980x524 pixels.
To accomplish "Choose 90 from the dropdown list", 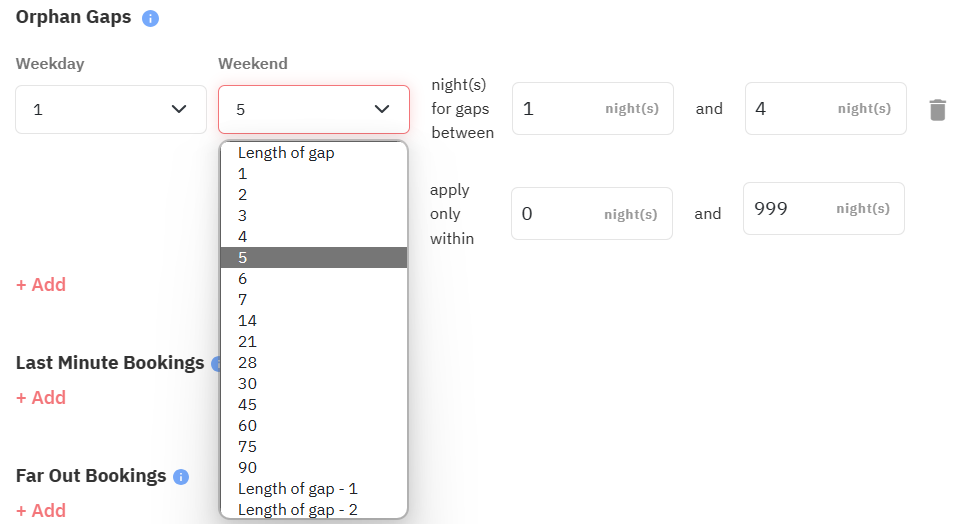I will coord(247,468).
